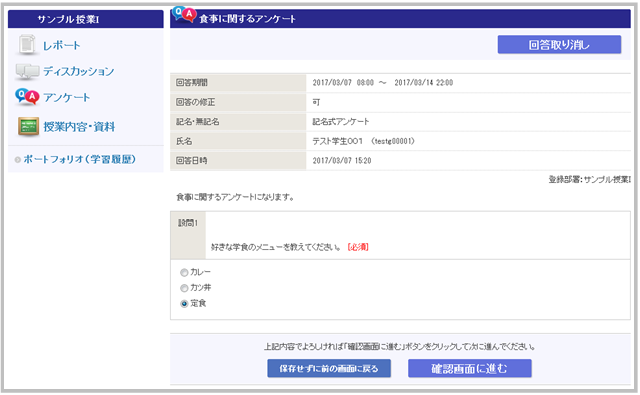This screenshot has width=640, height=395.
Task: Click the 好きな学食のメニュー question text
Action: point(276,247)
